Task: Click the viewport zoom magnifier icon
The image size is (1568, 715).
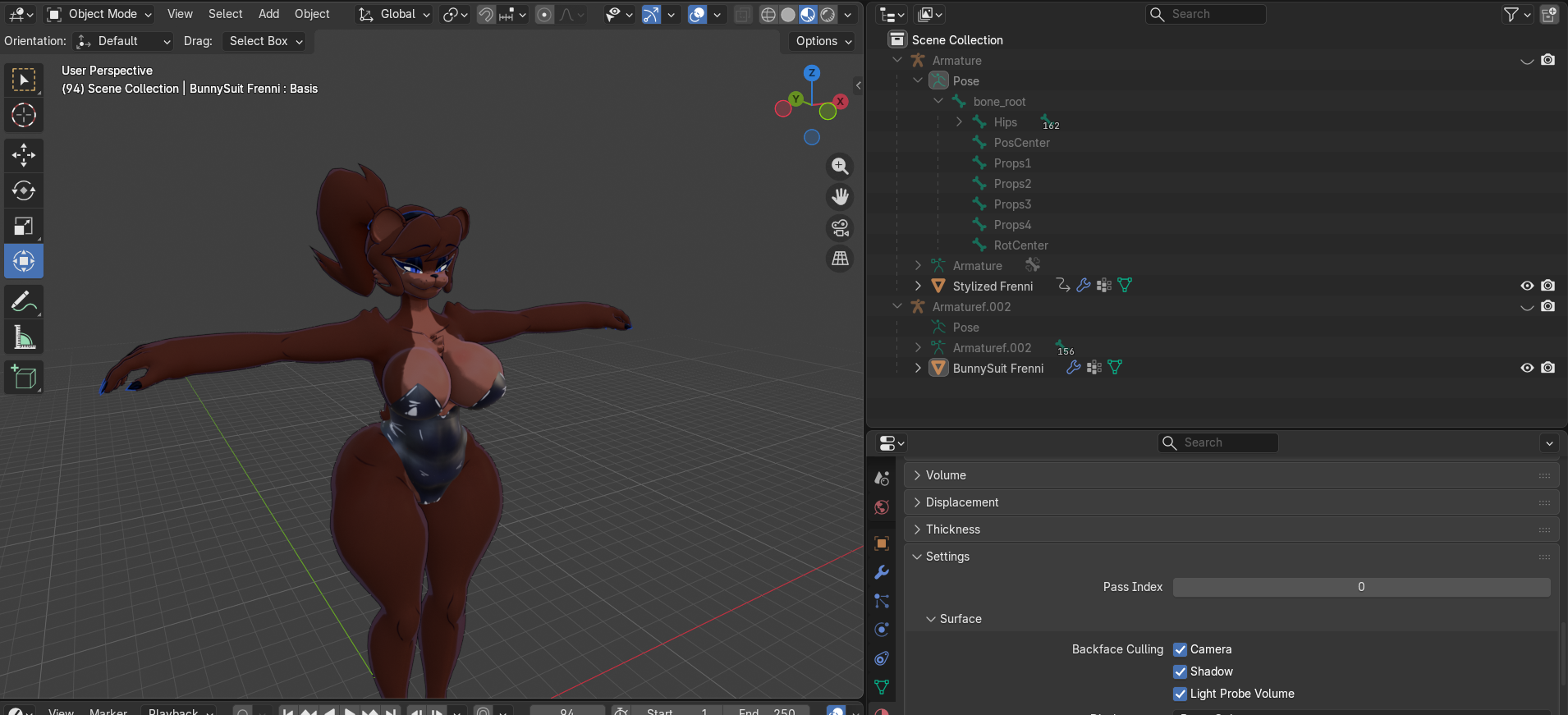Action: coord(840,167)
